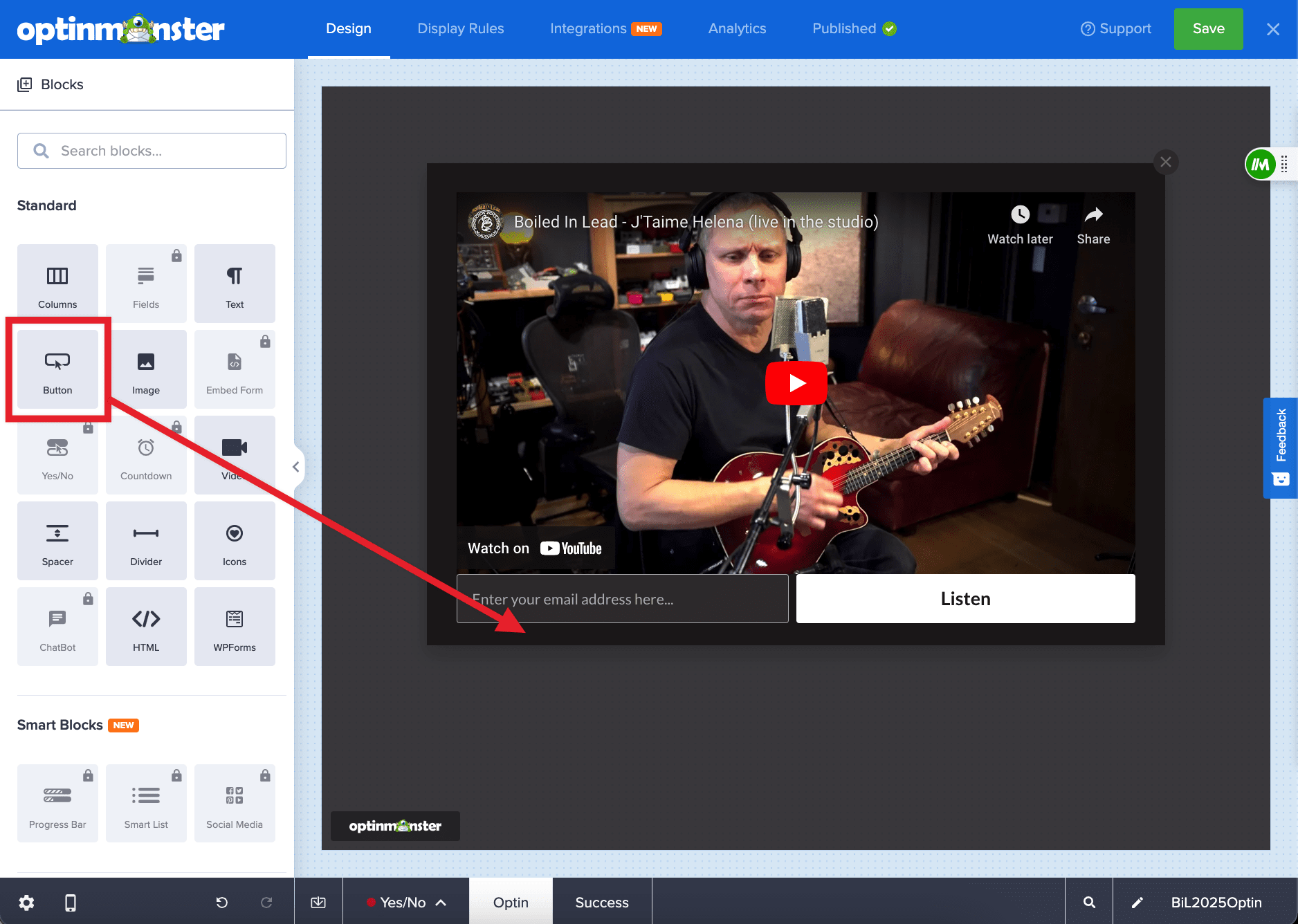This screenshot has height=924, width=1298.
Task: Select the Progress Bar smart block
Action: pyautogui.click(x=57, y=804)
